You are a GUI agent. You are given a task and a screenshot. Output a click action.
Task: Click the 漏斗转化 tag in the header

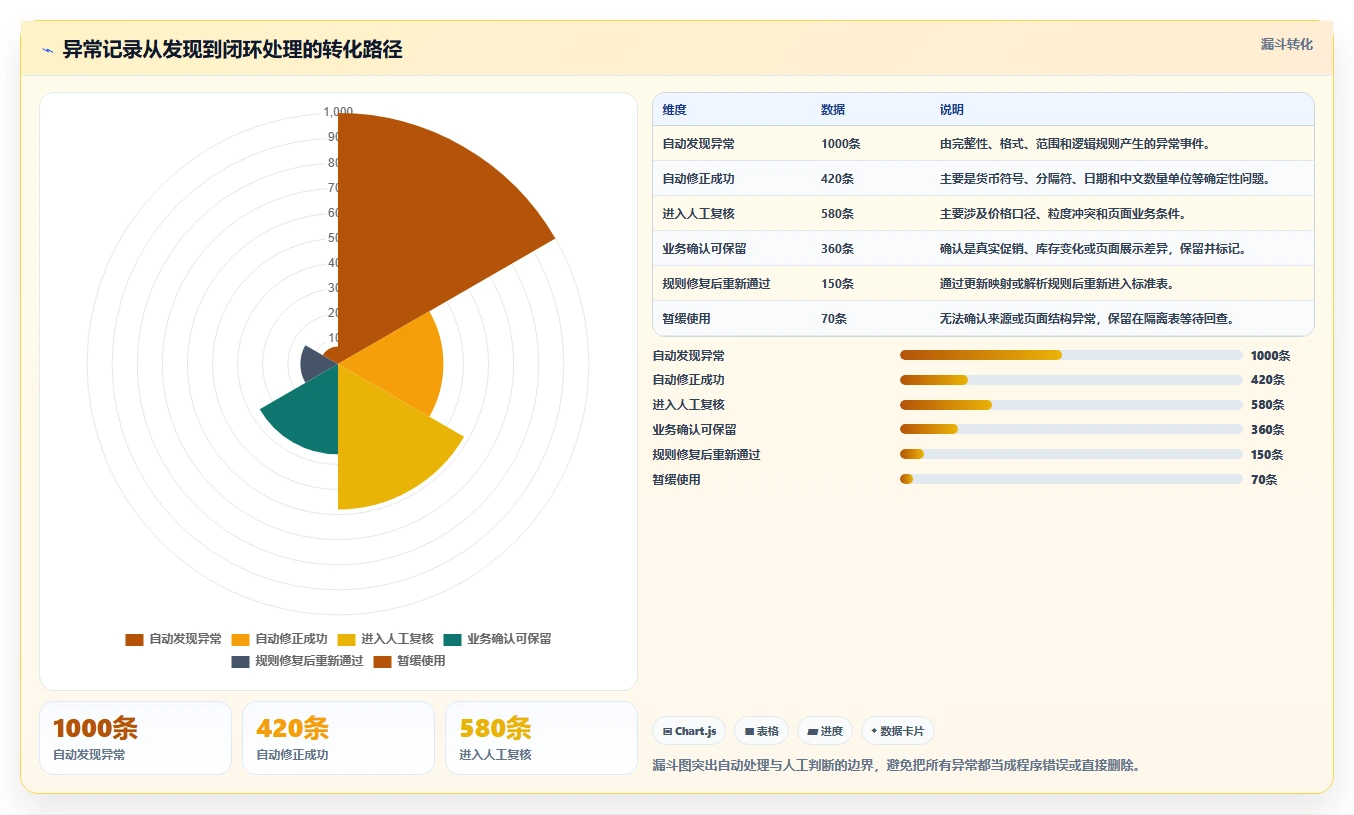(1286, 45)
